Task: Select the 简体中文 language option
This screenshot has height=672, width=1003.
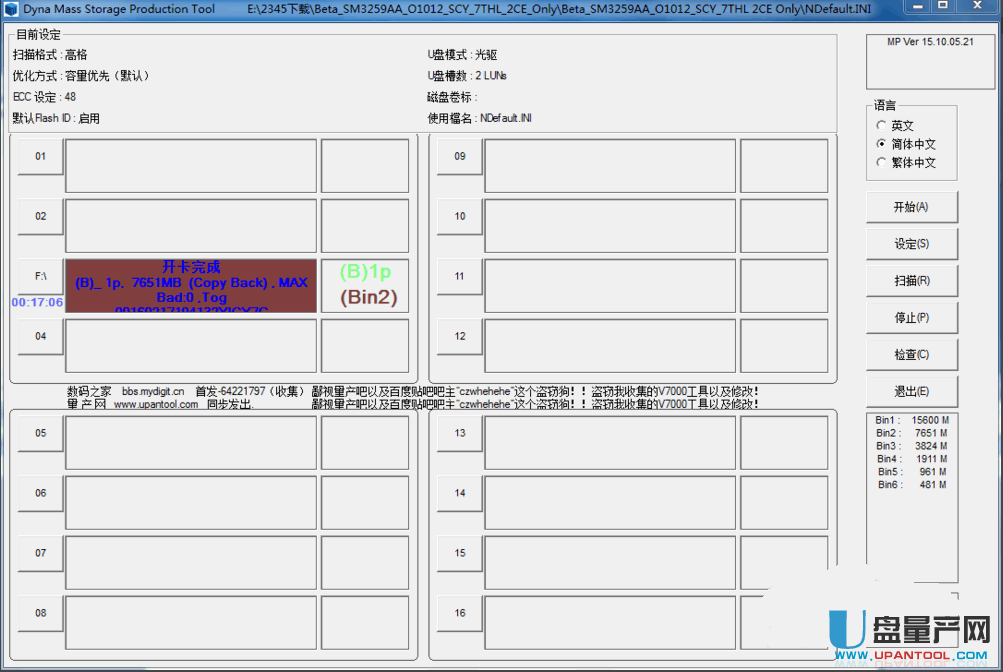Action: (881, 144)
